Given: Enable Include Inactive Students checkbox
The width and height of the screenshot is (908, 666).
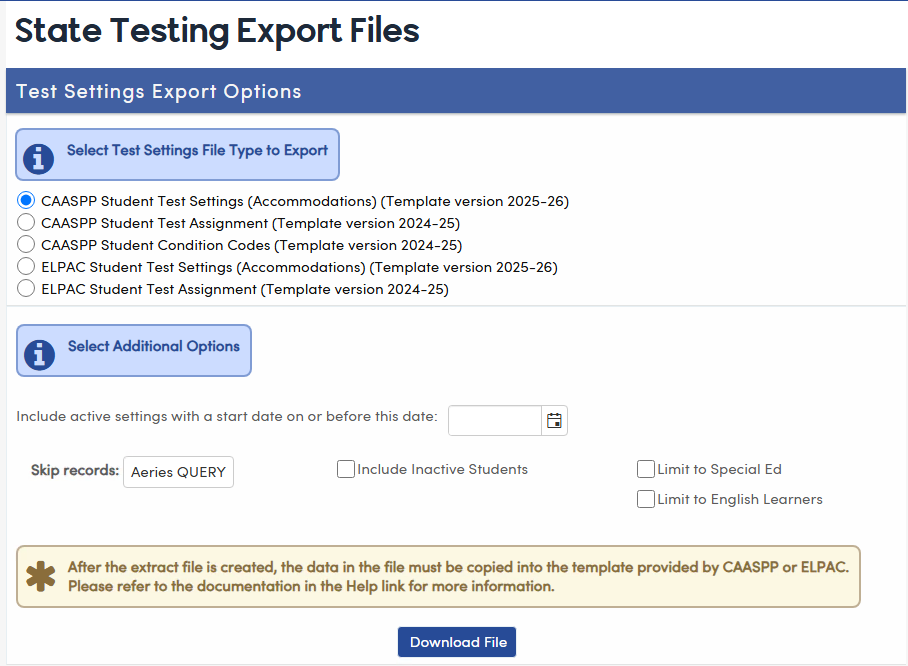Looking at the screenshot, I should point(346,469).
